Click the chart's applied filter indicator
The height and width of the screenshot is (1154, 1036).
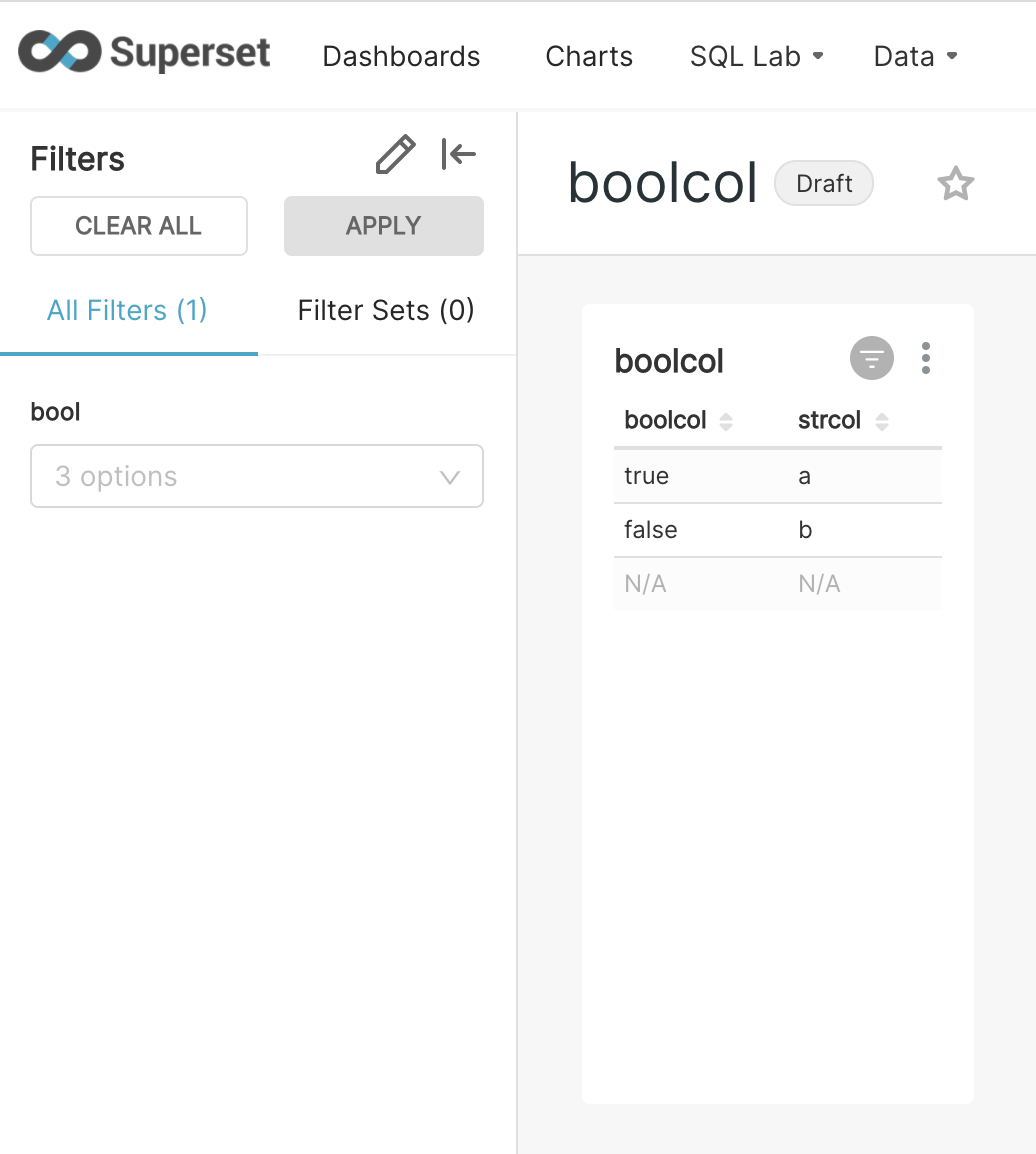click(872, 358)
